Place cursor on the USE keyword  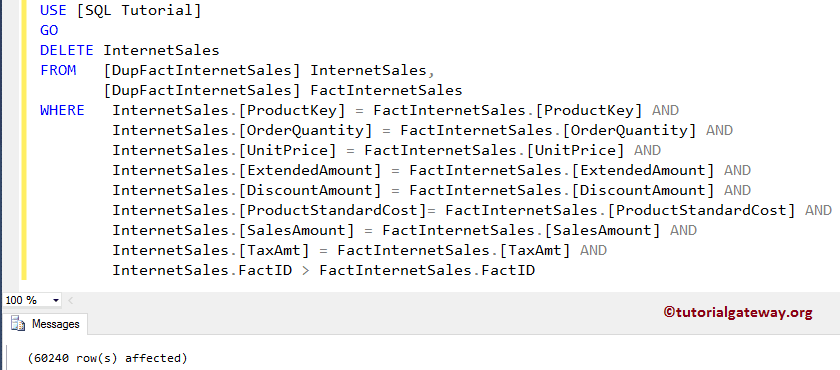pyautogui.click(x=54, y=10)
